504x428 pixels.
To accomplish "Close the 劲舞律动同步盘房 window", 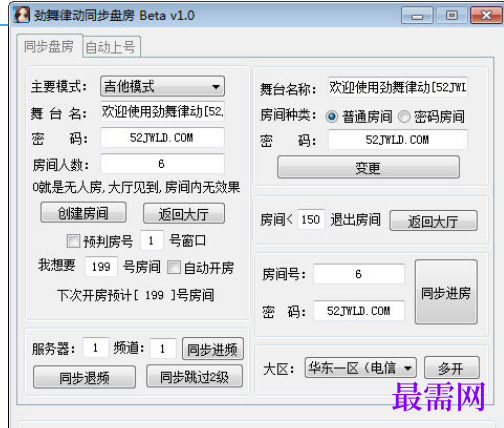I will (486, 15).
